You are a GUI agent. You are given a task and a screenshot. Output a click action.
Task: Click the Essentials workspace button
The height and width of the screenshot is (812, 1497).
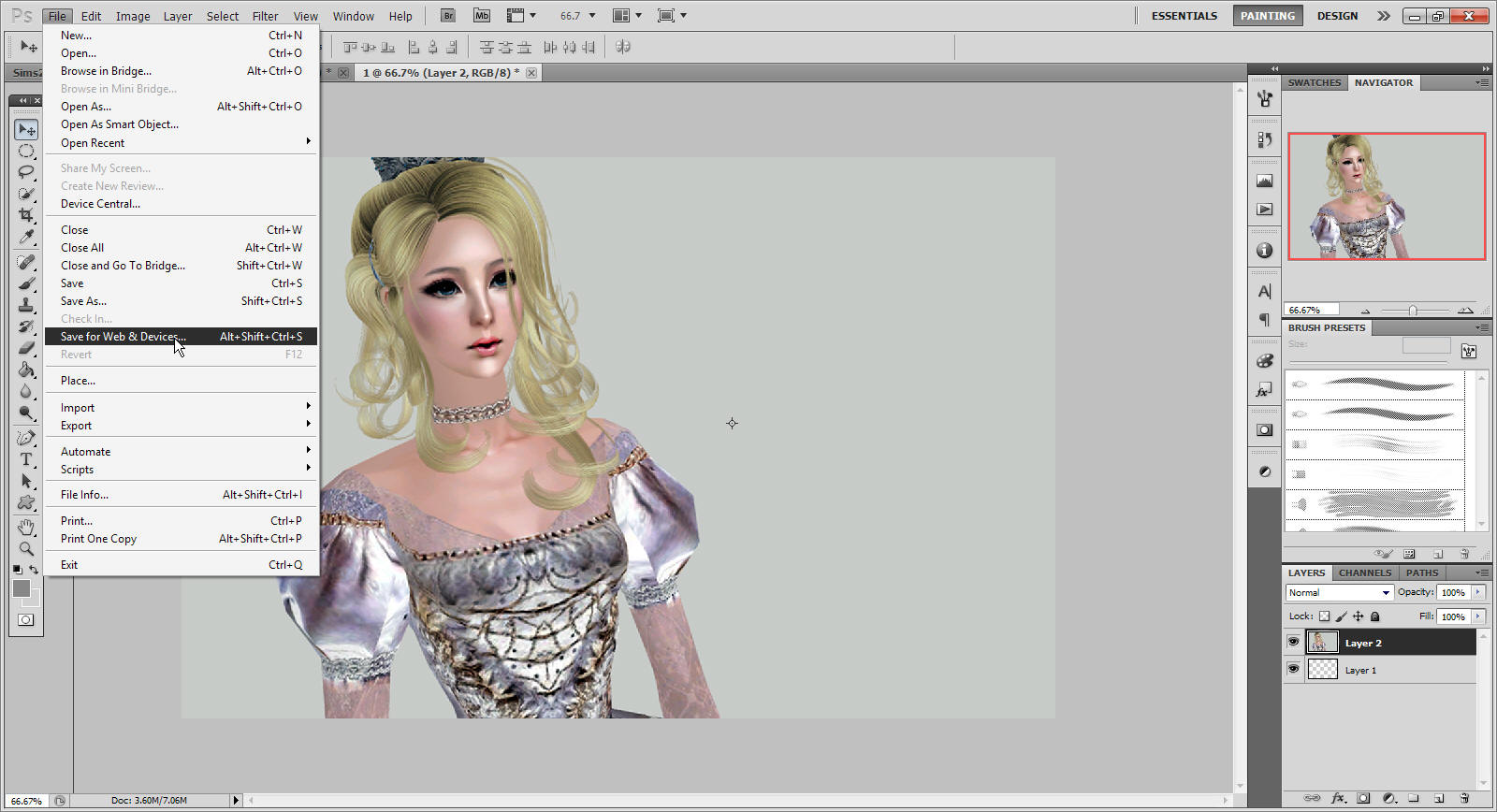(1184, 16)
